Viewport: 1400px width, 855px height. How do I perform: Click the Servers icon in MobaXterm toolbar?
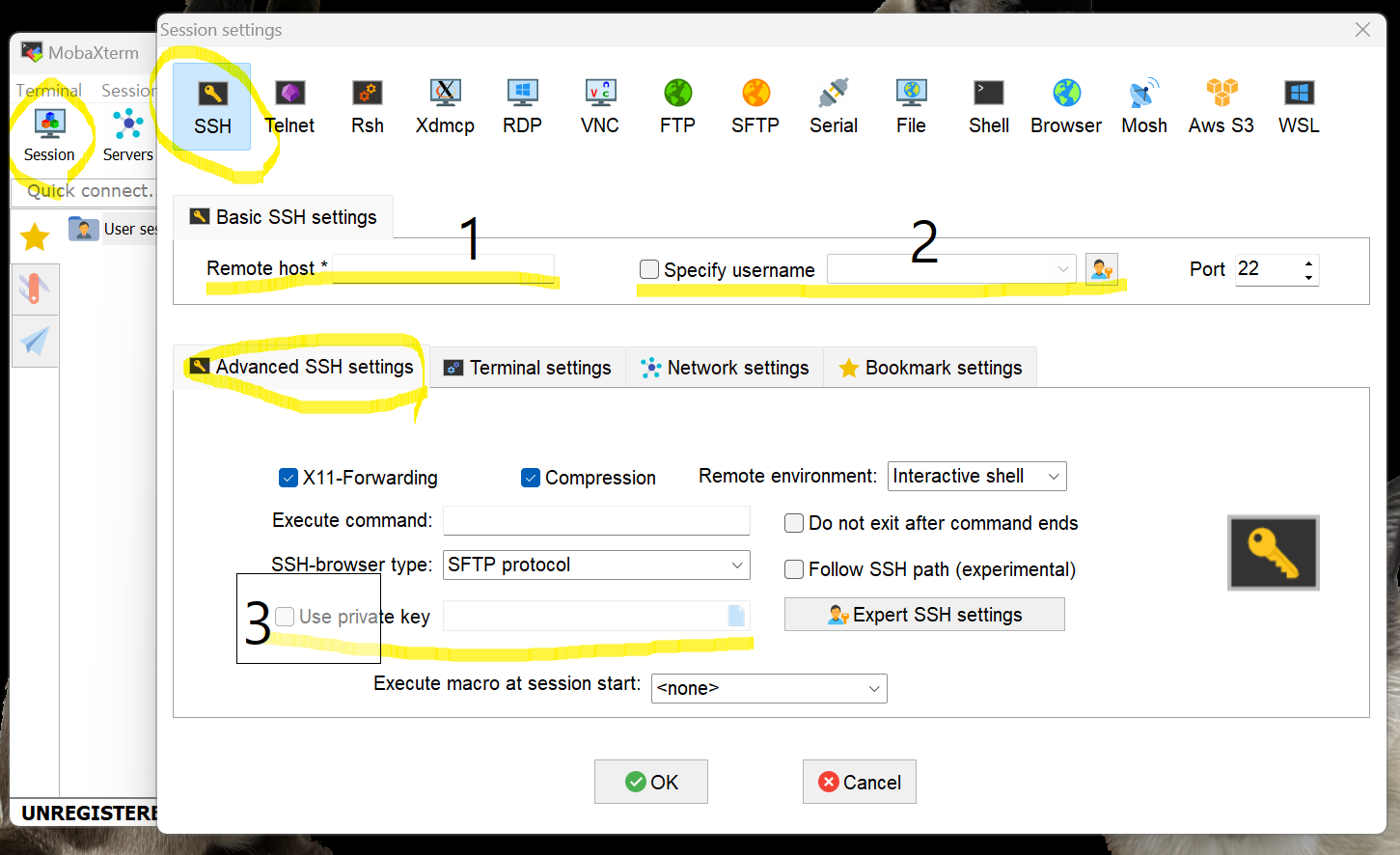[x=127, y=135]
